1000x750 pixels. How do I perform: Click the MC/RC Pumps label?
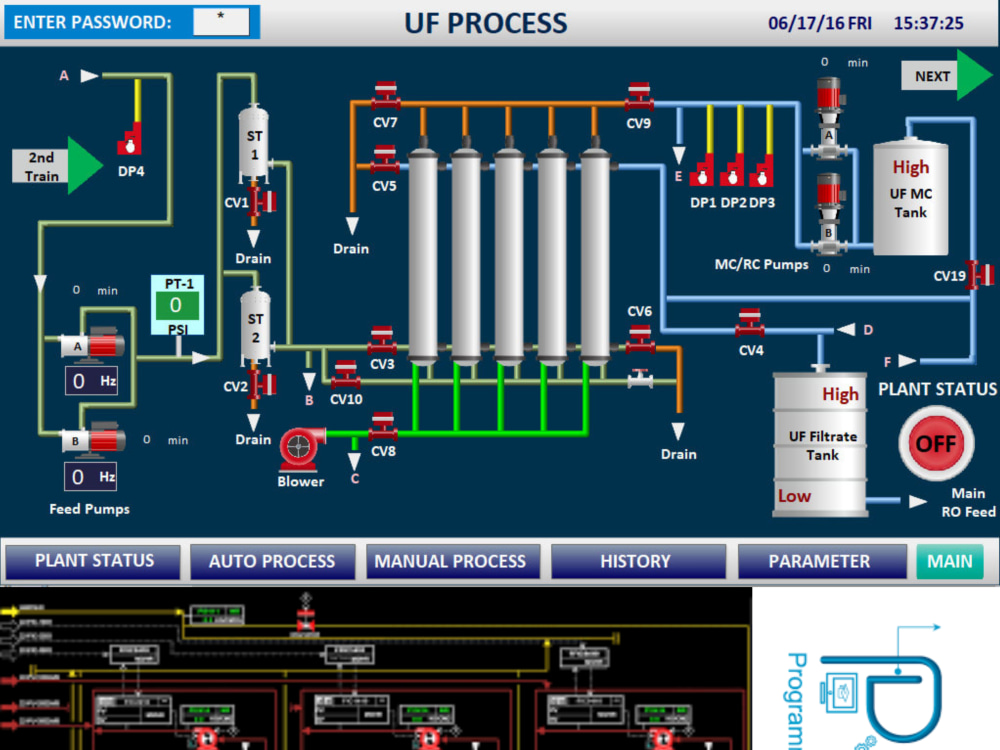(x=761, y=264)
